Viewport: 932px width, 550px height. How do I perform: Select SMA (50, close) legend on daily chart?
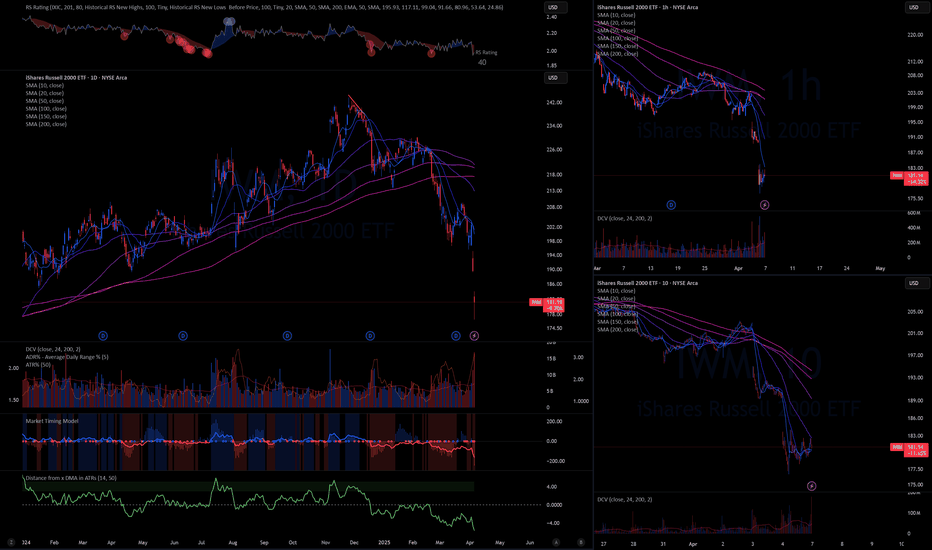pyautogui.click(x=45, y=101)
